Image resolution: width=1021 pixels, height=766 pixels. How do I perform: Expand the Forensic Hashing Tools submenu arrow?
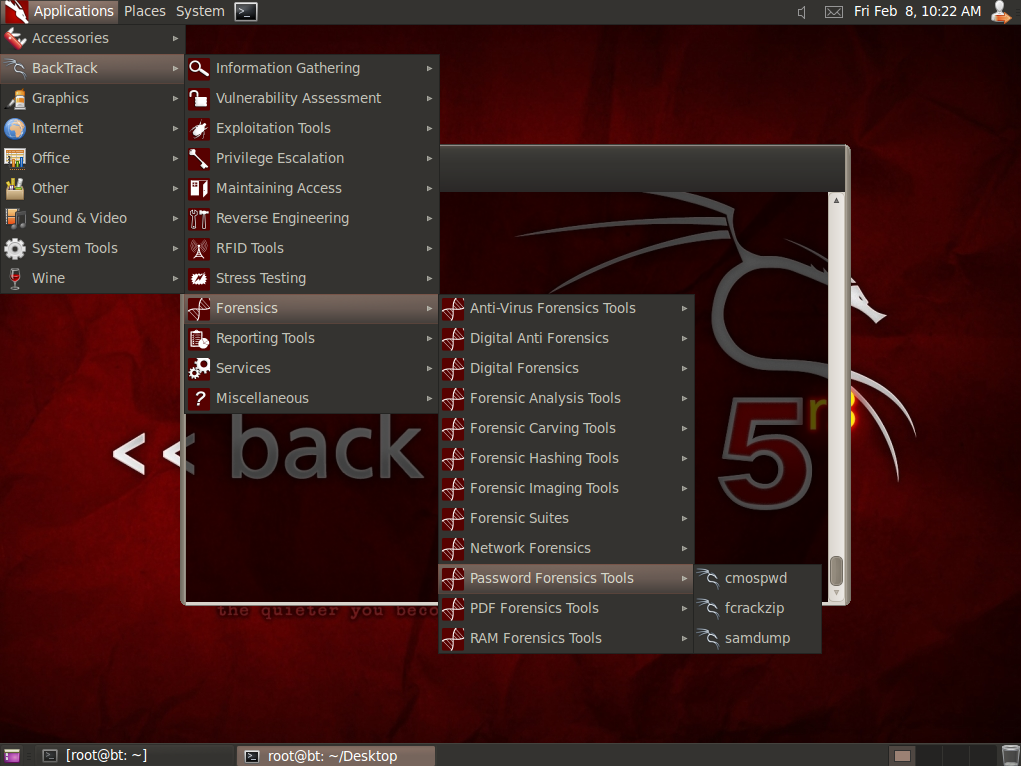point(684,458)
